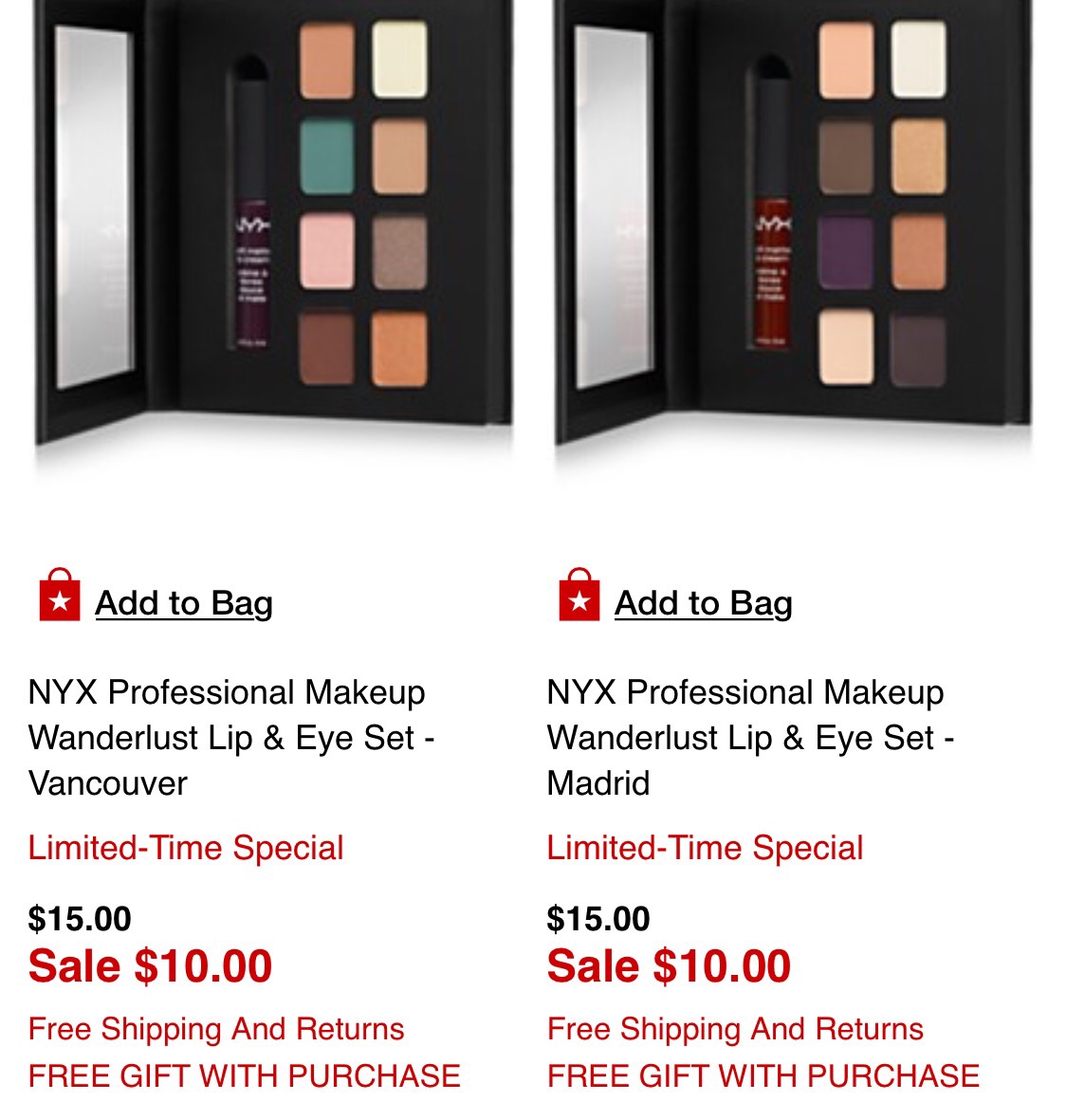Screen dimensions: 1066x1120
Task: View FREE GIFT WITH PURCHASE offer for Vancouver
Action: [x=245, y=1075]
